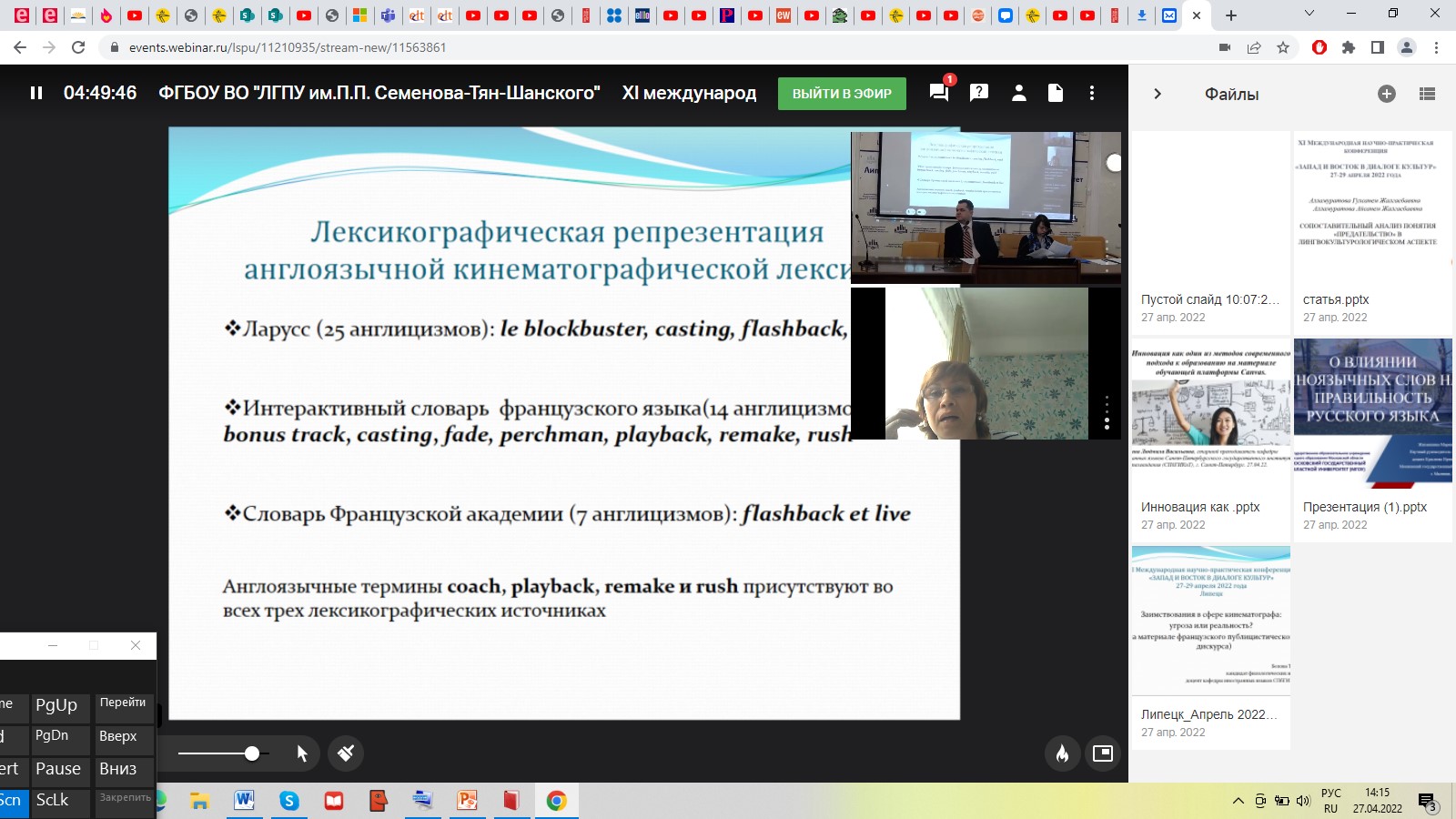This screenshot has height=819, width=1456.
Task: Open Chrome three-dot menu
Action: point(1436,47)
